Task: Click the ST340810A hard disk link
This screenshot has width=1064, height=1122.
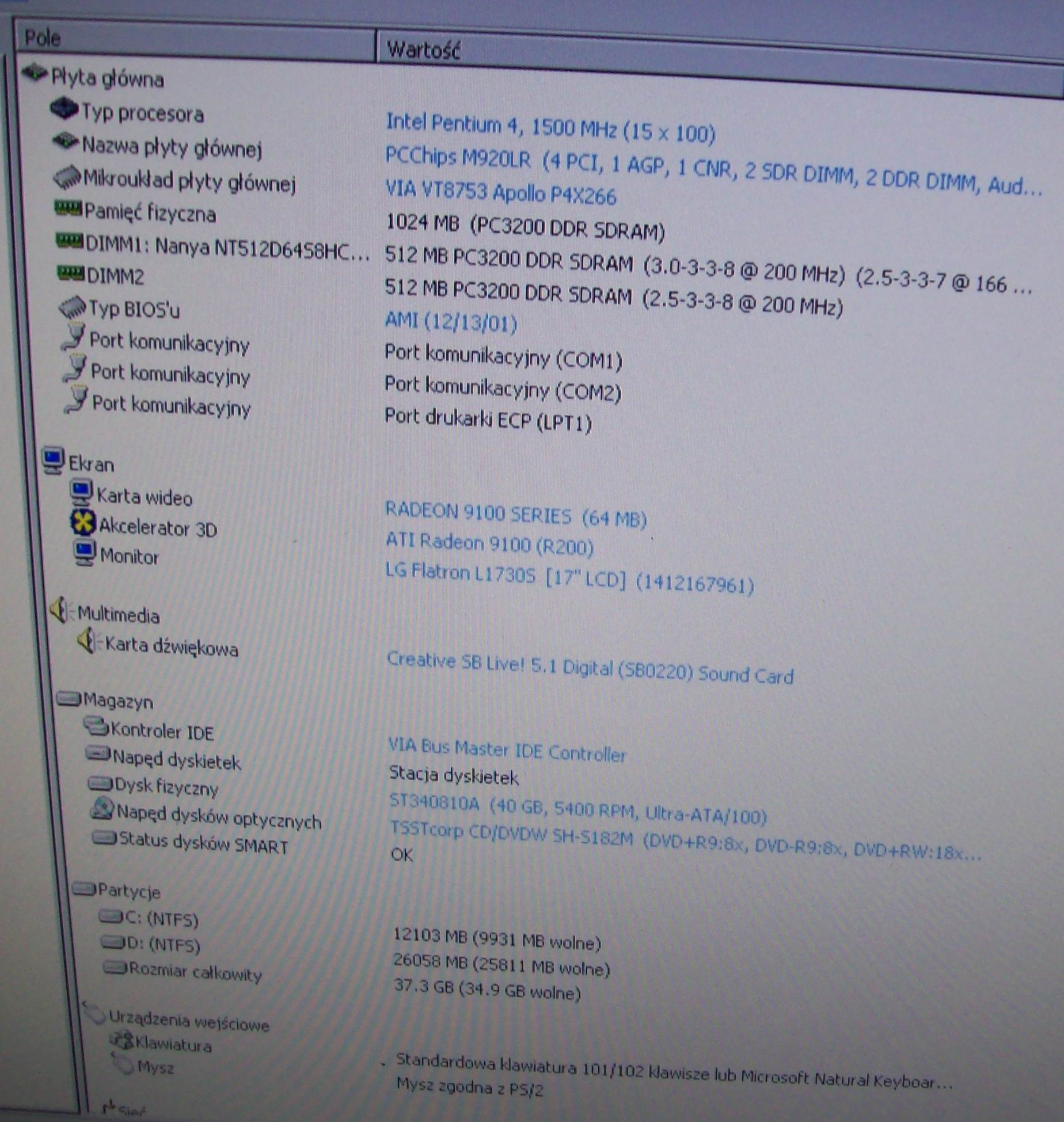Action: [x=578, y=808]
